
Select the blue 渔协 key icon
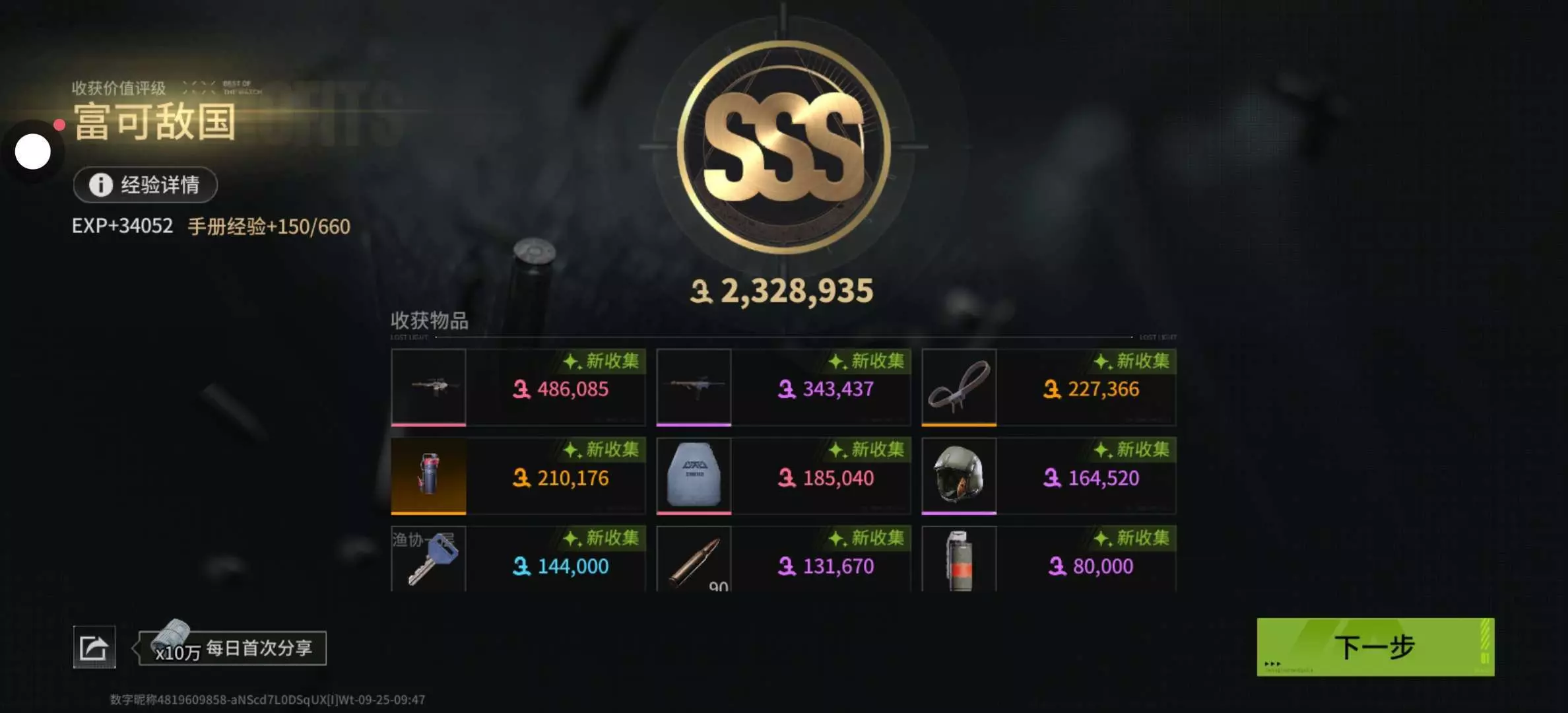coord(428,559)
